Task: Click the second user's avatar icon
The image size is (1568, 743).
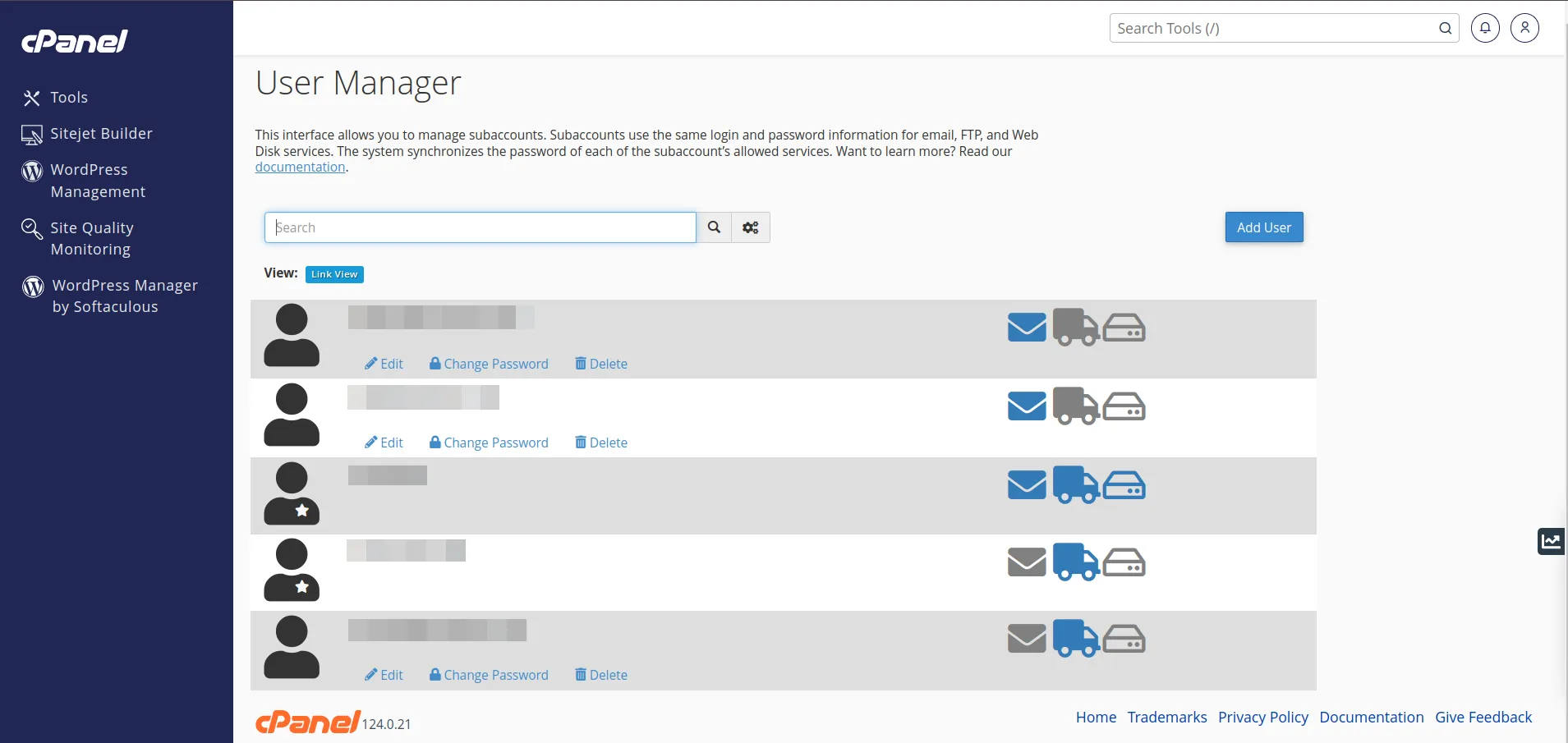Action: point(292,415)
